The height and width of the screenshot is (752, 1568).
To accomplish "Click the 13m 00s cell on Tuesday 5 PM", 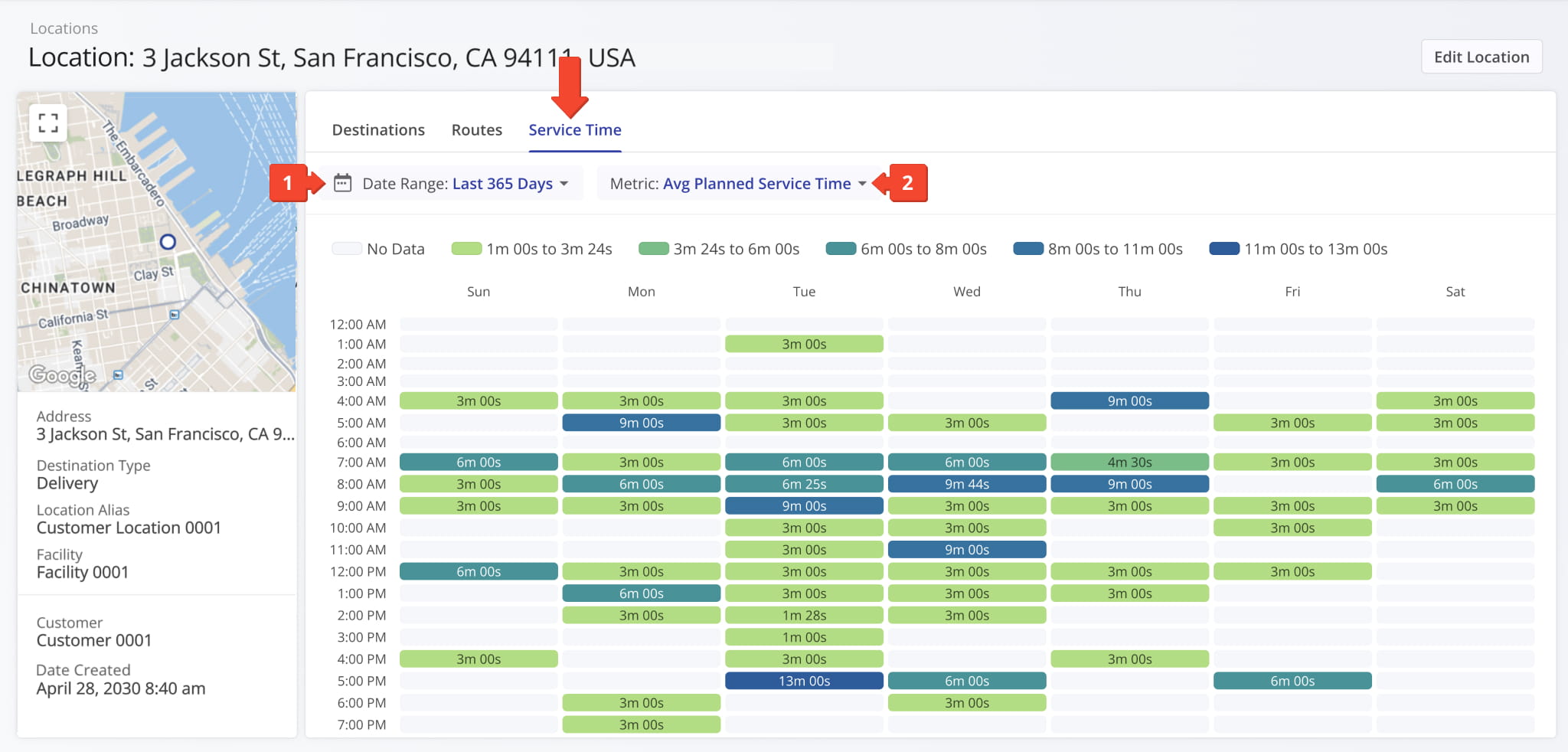I will [804, 680].
